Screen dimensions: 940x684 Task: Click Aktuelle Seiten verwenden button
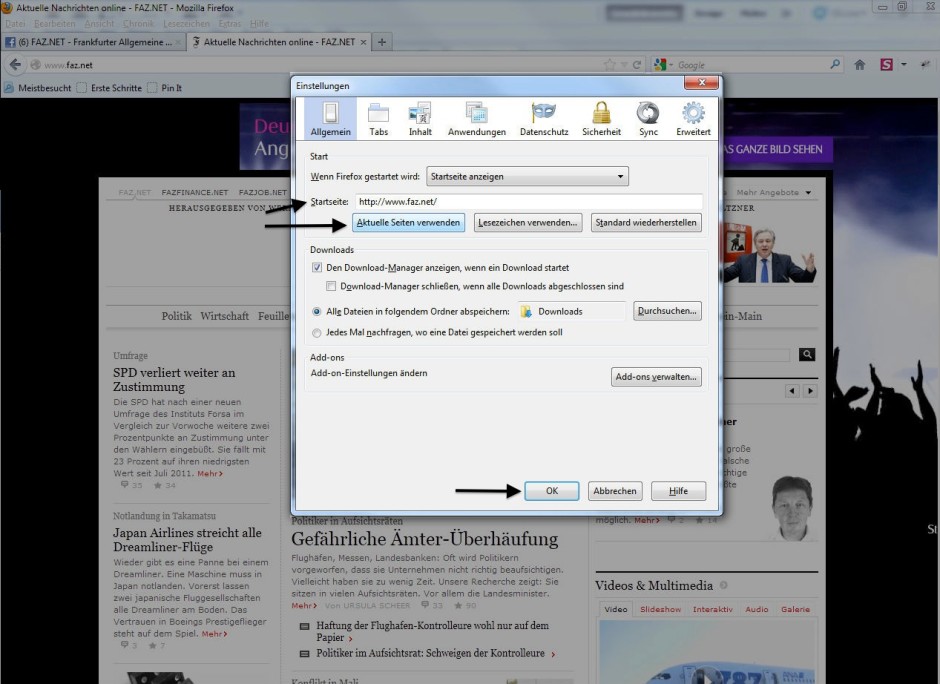point(408,223)
